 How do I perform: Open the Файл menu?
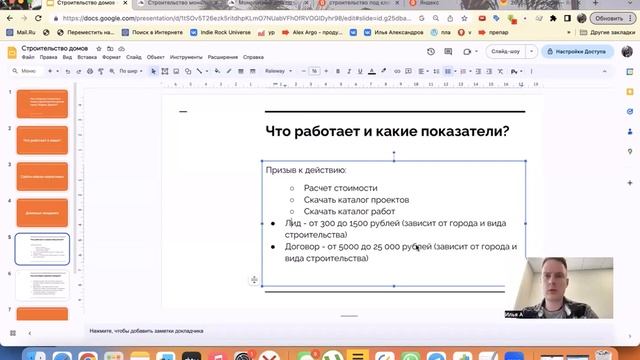(x=28, y=58)
